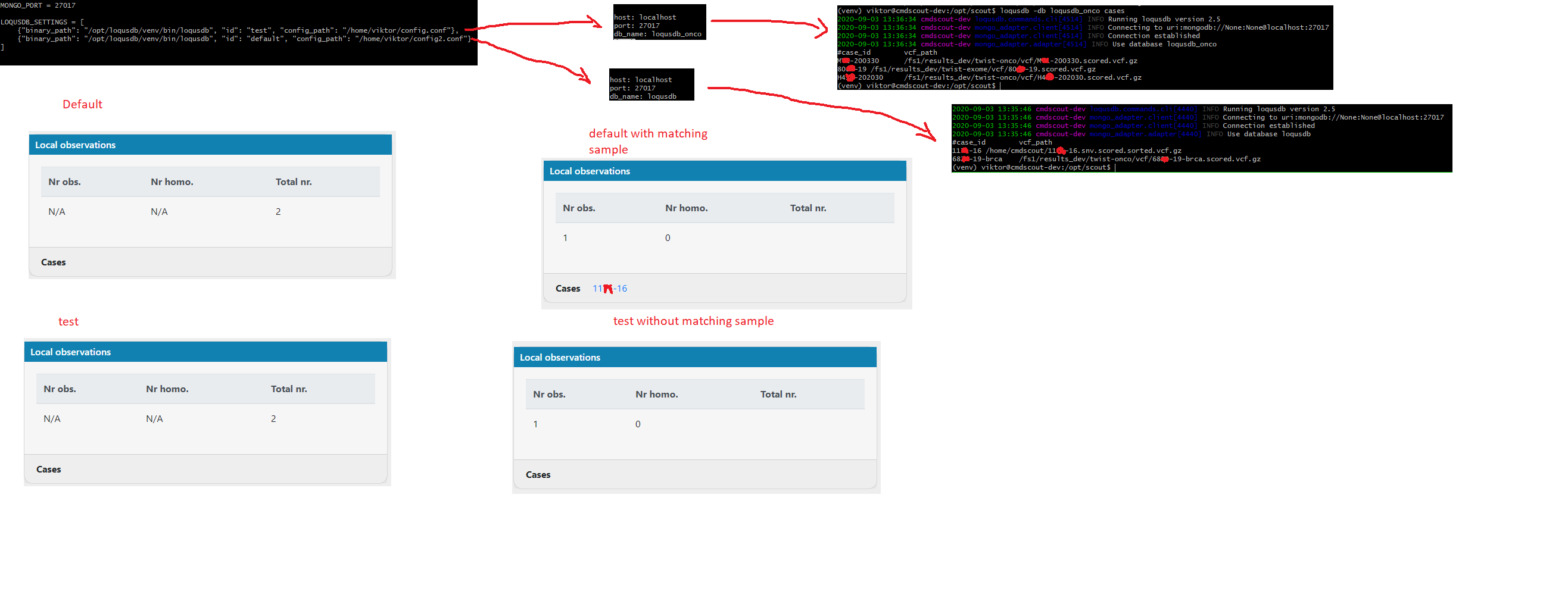The height and width of the screenshot is (607, 1568).
Task: Open the case link 11…-16 beside Cases
Action: (x=609, y=288)
